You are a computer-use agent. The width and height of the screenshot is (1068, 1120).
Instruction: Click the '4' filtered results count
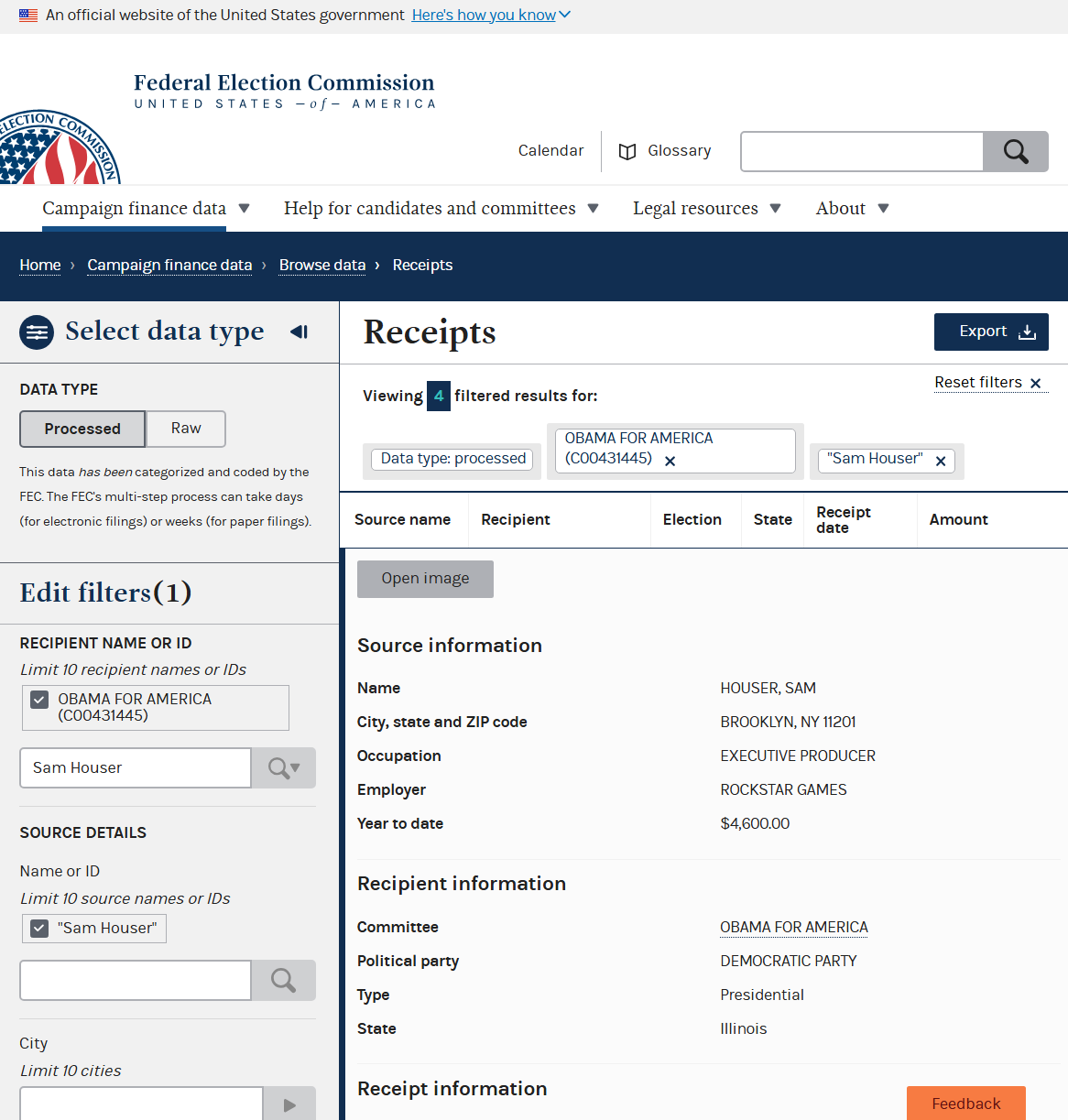pos(439,396)
